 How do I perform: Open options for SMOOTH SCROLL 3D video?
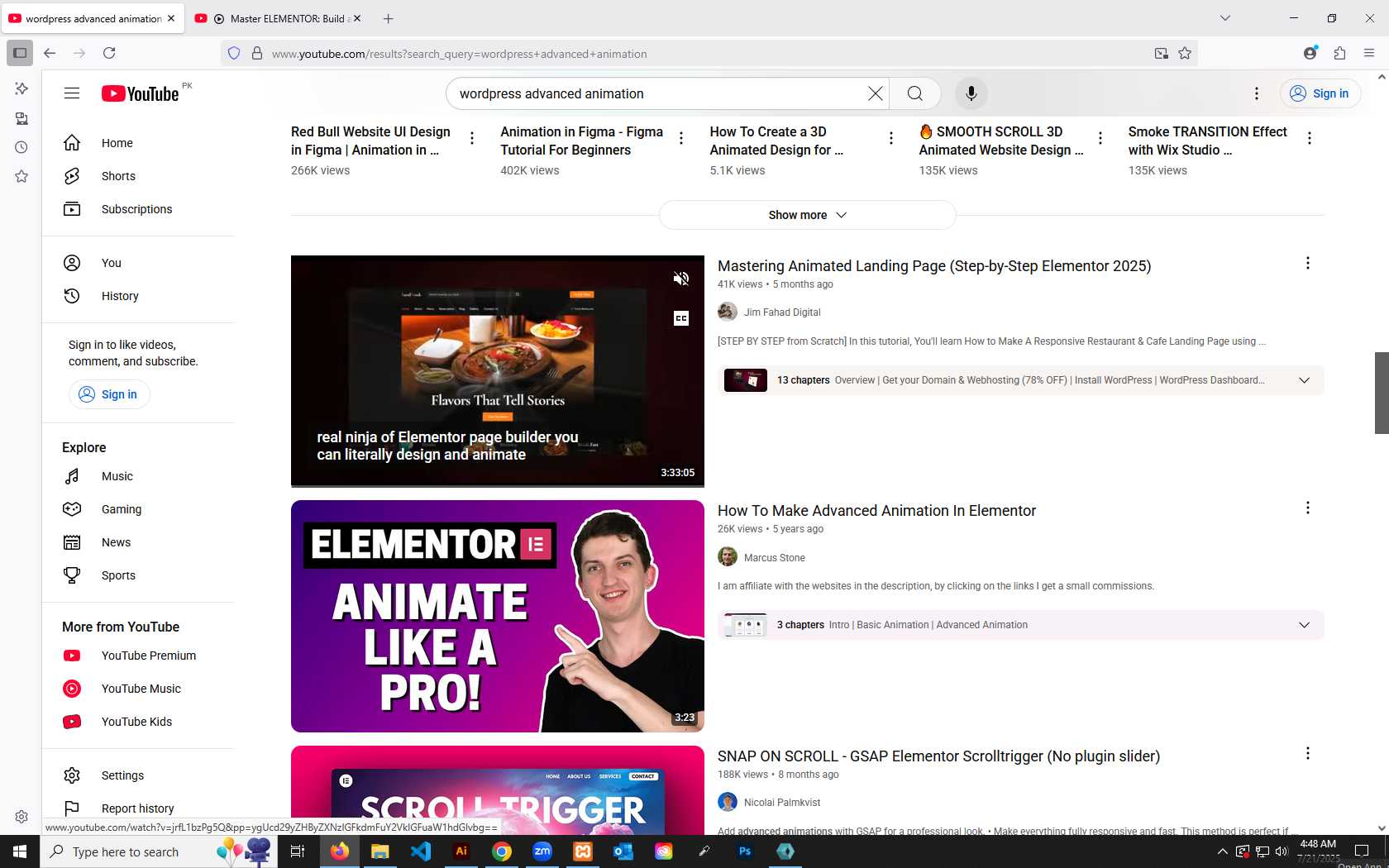coord(1100,138)
